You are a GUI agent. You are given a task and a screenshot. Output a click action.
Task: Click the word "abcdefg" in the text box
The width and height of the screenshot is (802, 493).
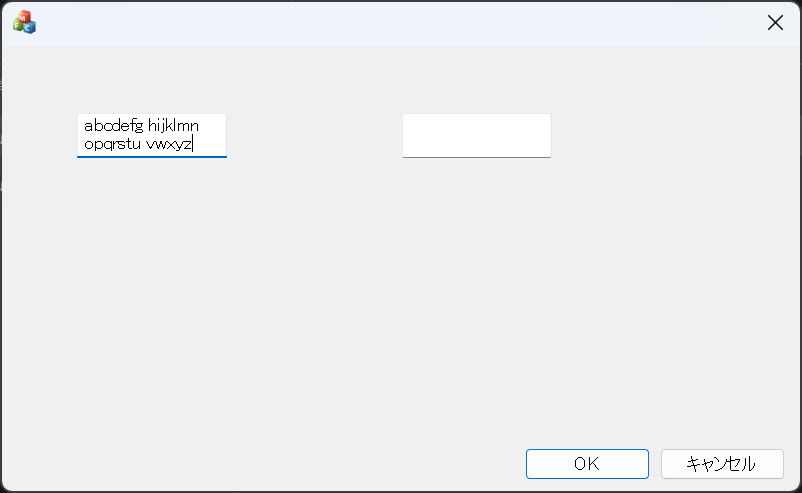113,126
